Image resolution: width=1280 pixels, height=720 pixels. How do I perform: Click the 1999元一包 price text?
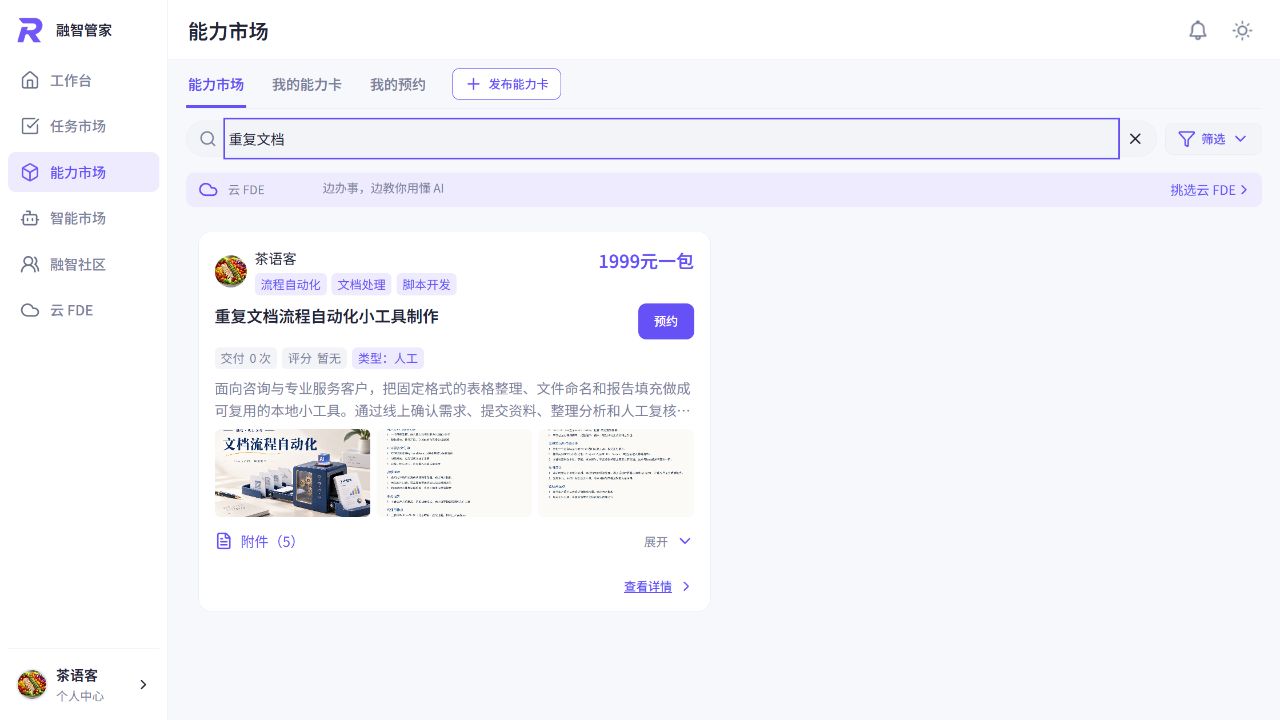pyautogui.click(x=646, y=262)
